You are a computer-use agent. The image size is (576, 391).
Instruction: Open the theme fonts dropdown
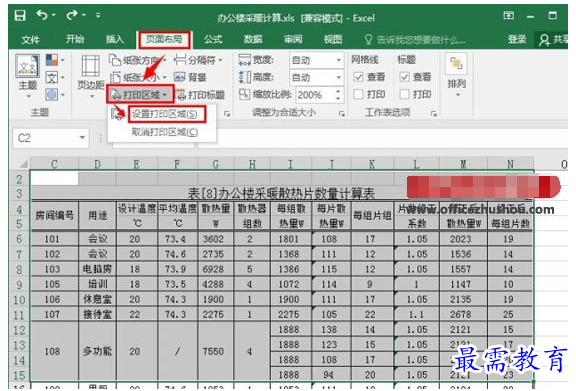[55, 78]
